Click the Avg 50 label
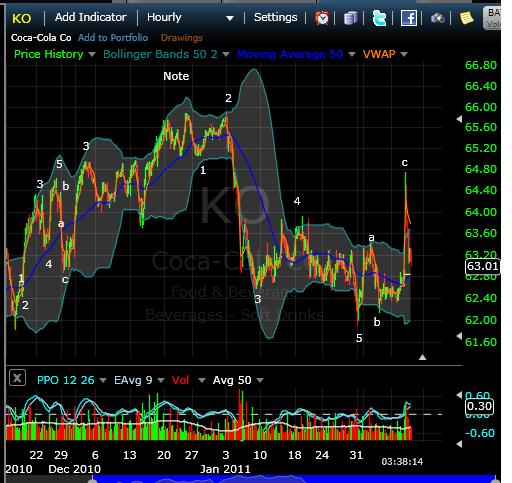This screenshot has width=512, height=483. coord(232,380)
